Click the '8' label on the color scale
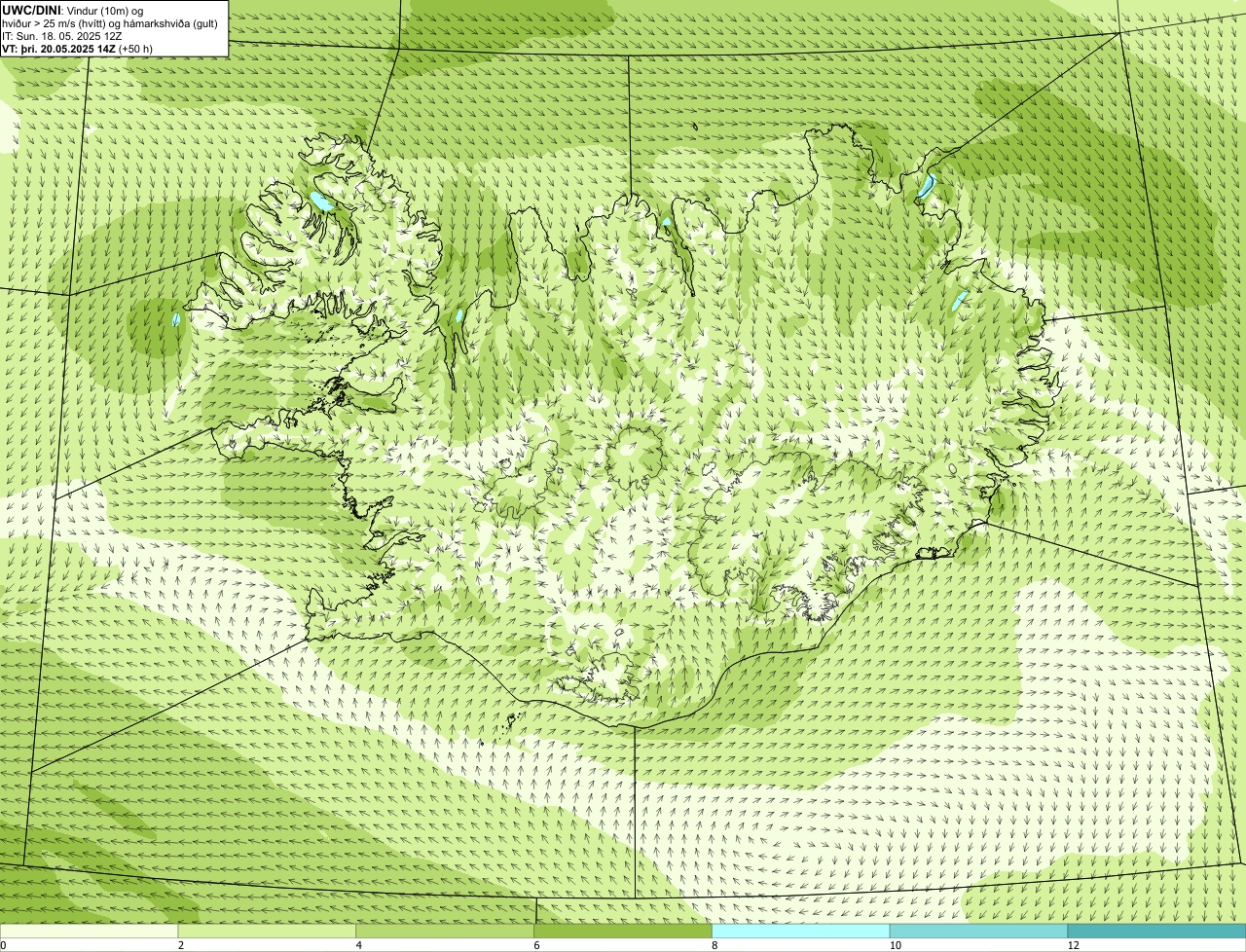Screen dimensions: 1246x952 715,945
